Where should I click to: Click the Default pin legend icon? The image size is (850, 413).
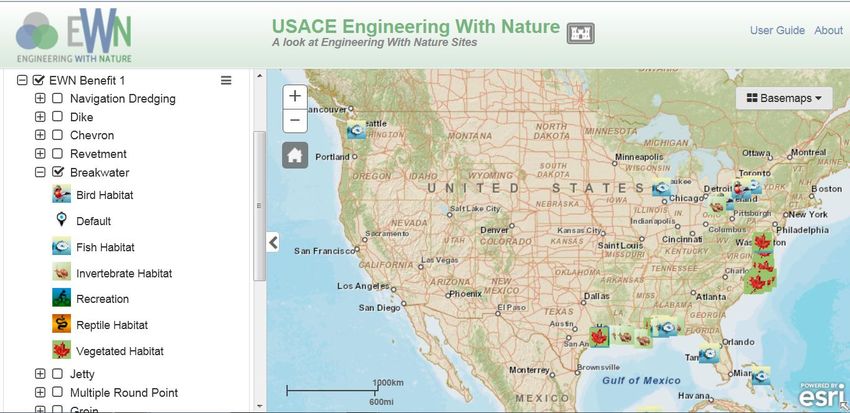pos(62,220)
